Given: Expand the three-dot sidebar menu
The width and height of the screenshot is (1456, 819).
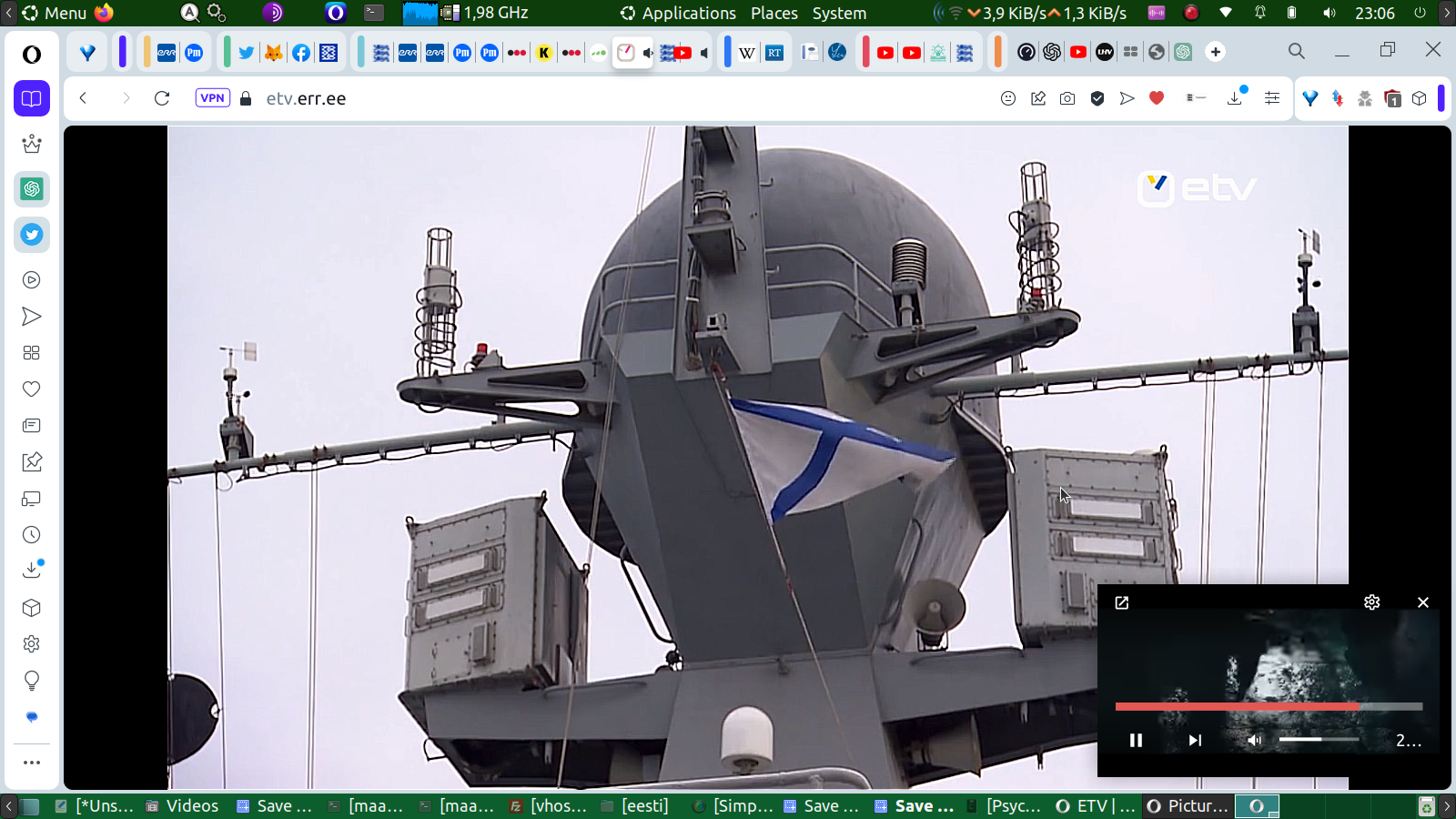Looking at the screenshot, I should pos(32,763).
